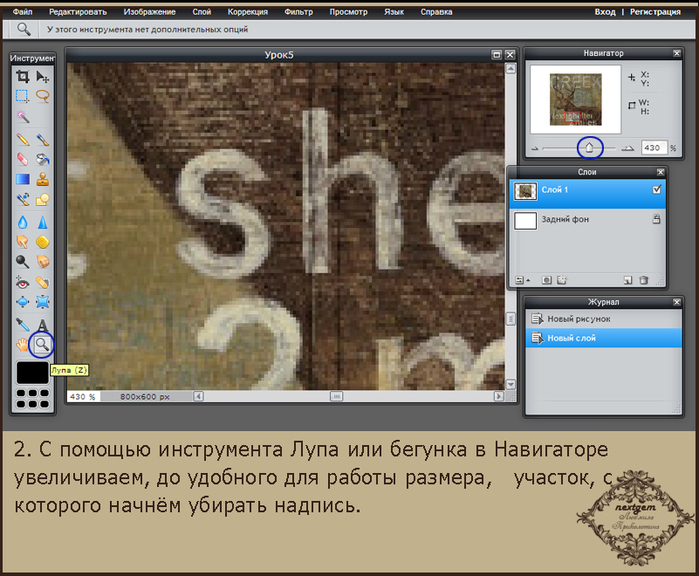The image size is (699, 576).
Task: Select the Sharpen cone tool
Action: (43, 222)
